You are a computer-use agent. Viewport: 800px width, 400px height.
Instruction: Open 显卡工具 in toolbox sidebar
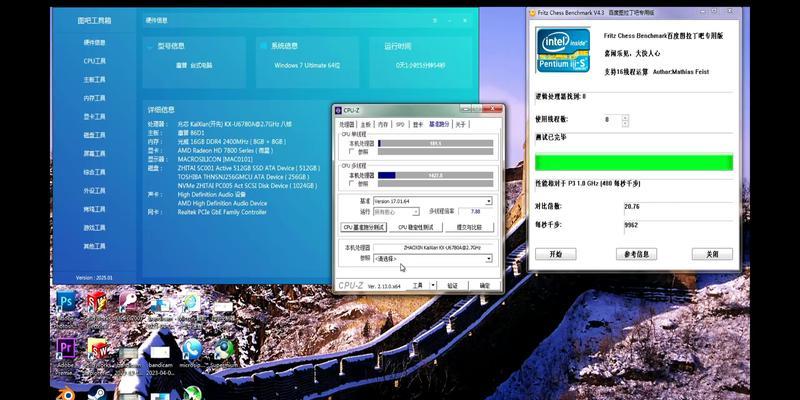(x=94, y=116)
